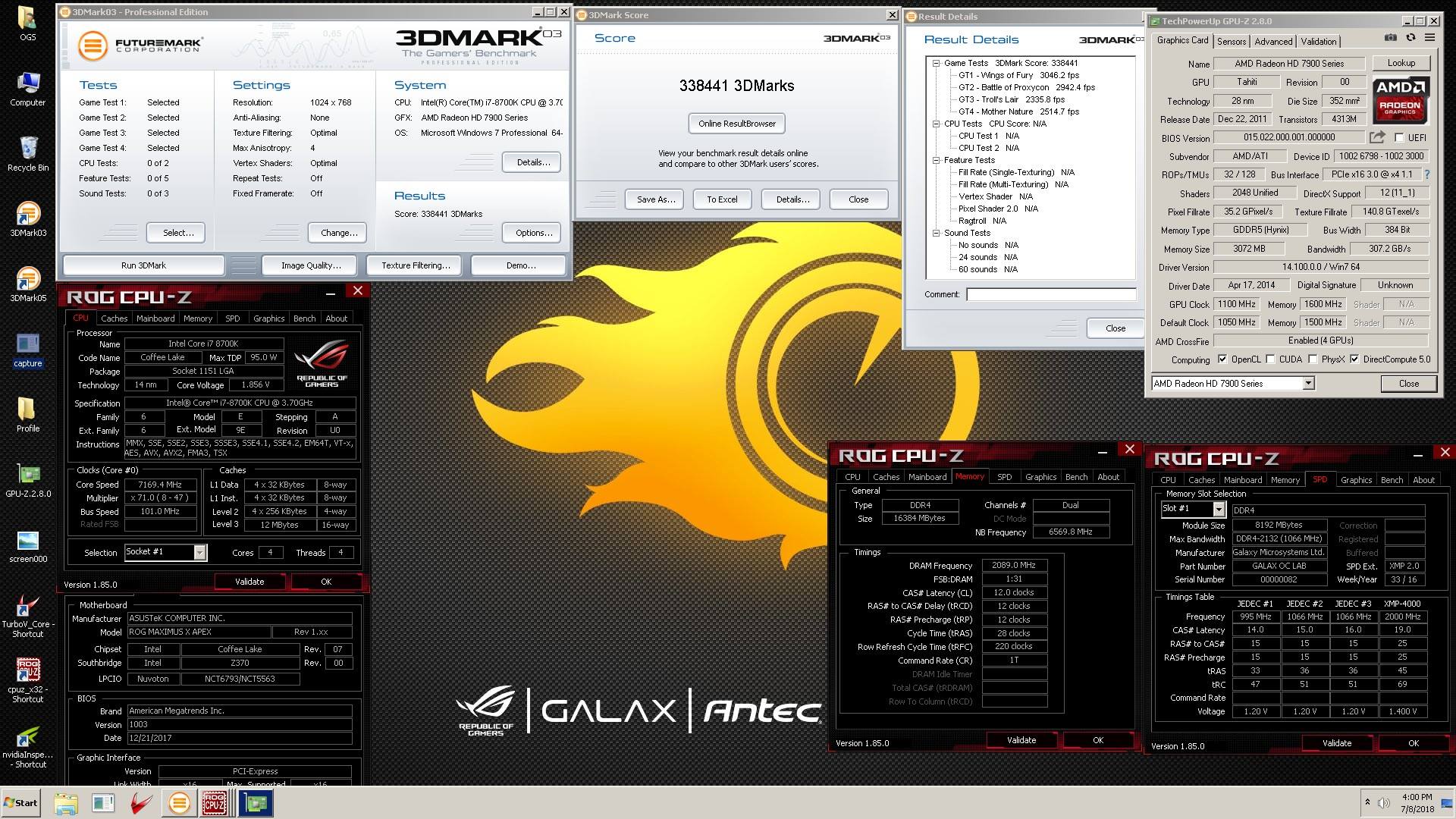Click the clock in the system tray
The image size is (1456, 819).
click(1417, 803)
